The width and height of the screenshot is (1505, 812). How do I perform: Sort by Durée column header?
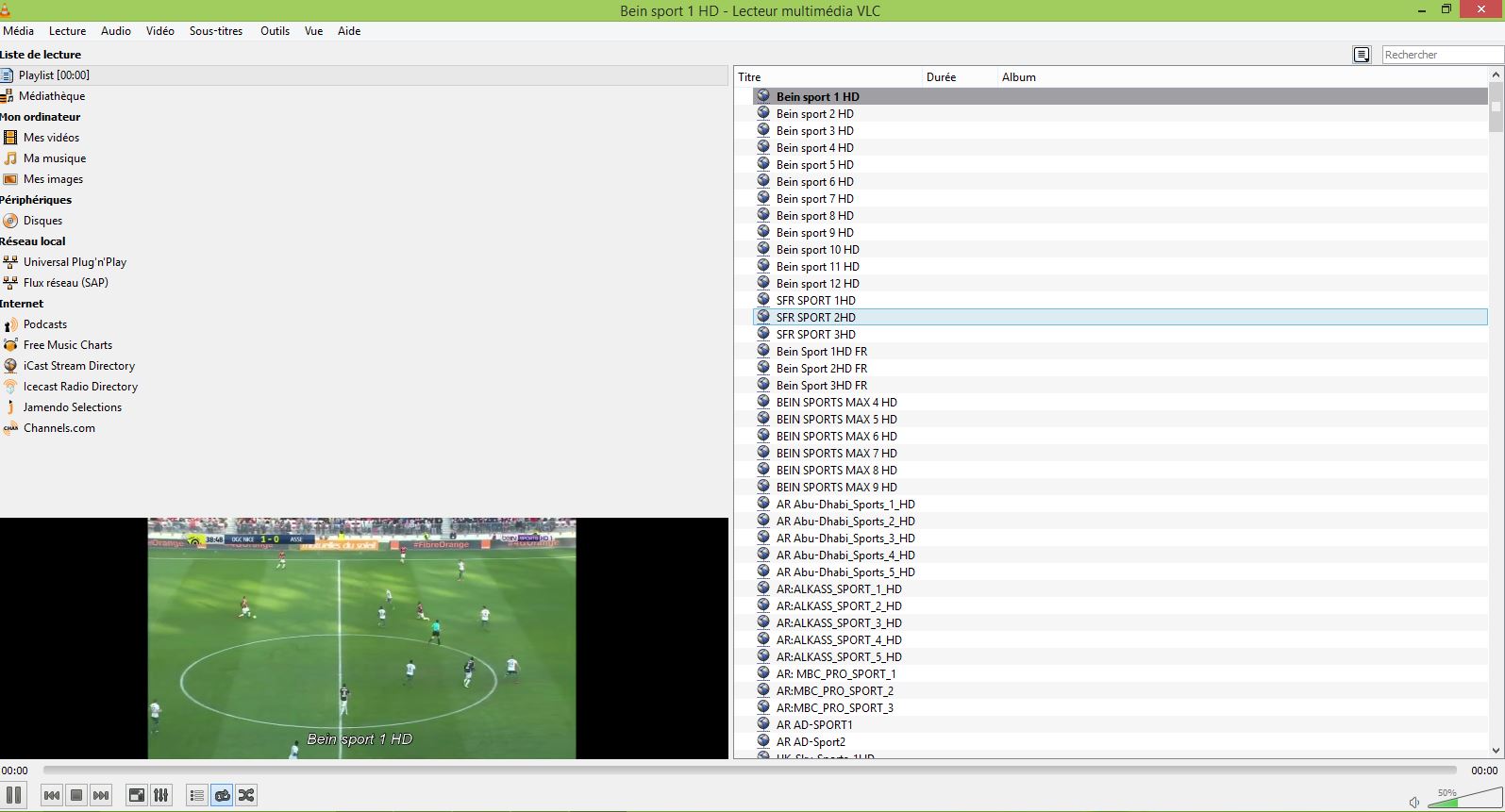tap(960, 77)
